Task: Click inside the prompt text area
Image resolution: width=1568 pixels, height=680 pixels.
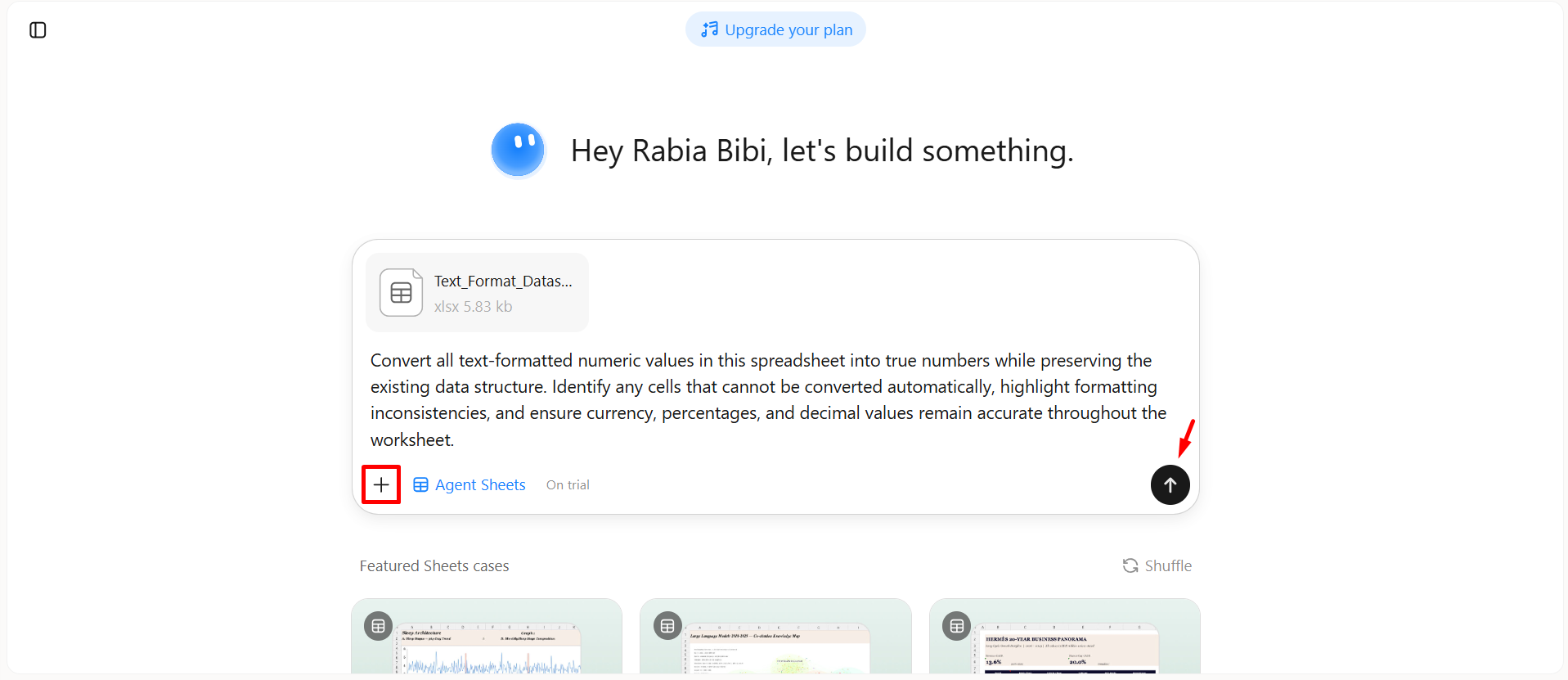Action: click(769, 400)
